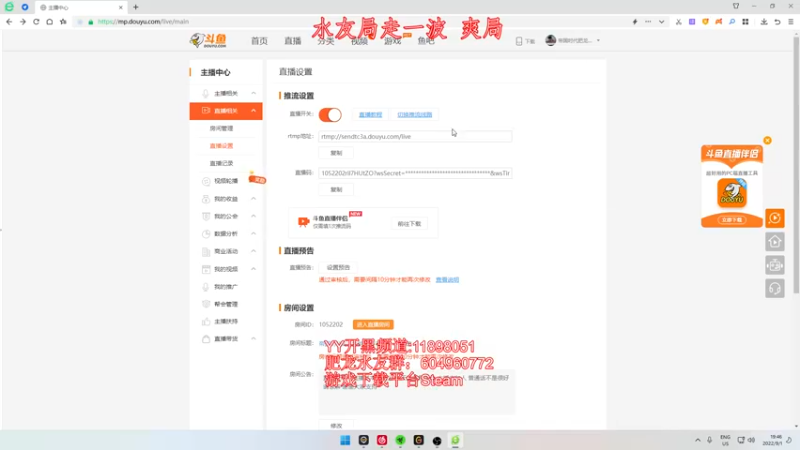800x450 pixels.
Task: Go to 首页 in the top navigation
Action: pyautogui.click(x=259, y=41)
